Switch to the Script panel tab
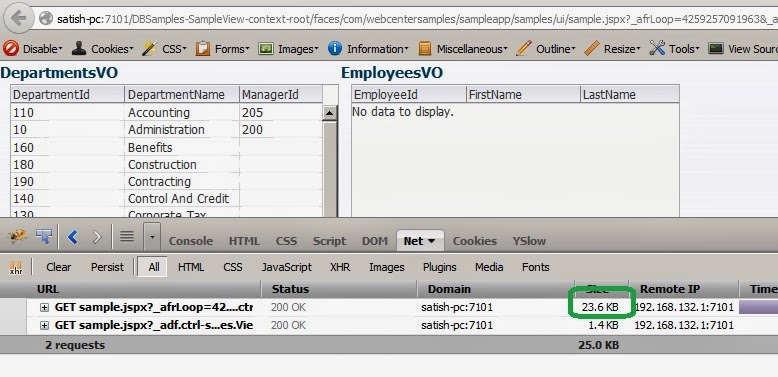Image resolution: width=778 pixels, height=377 pixels. click(329, 241)
